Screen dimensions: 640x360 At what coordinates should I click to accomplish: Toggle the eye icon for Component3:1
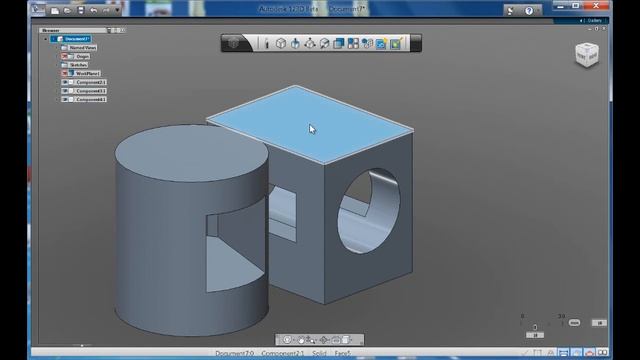tap(64, 91)
